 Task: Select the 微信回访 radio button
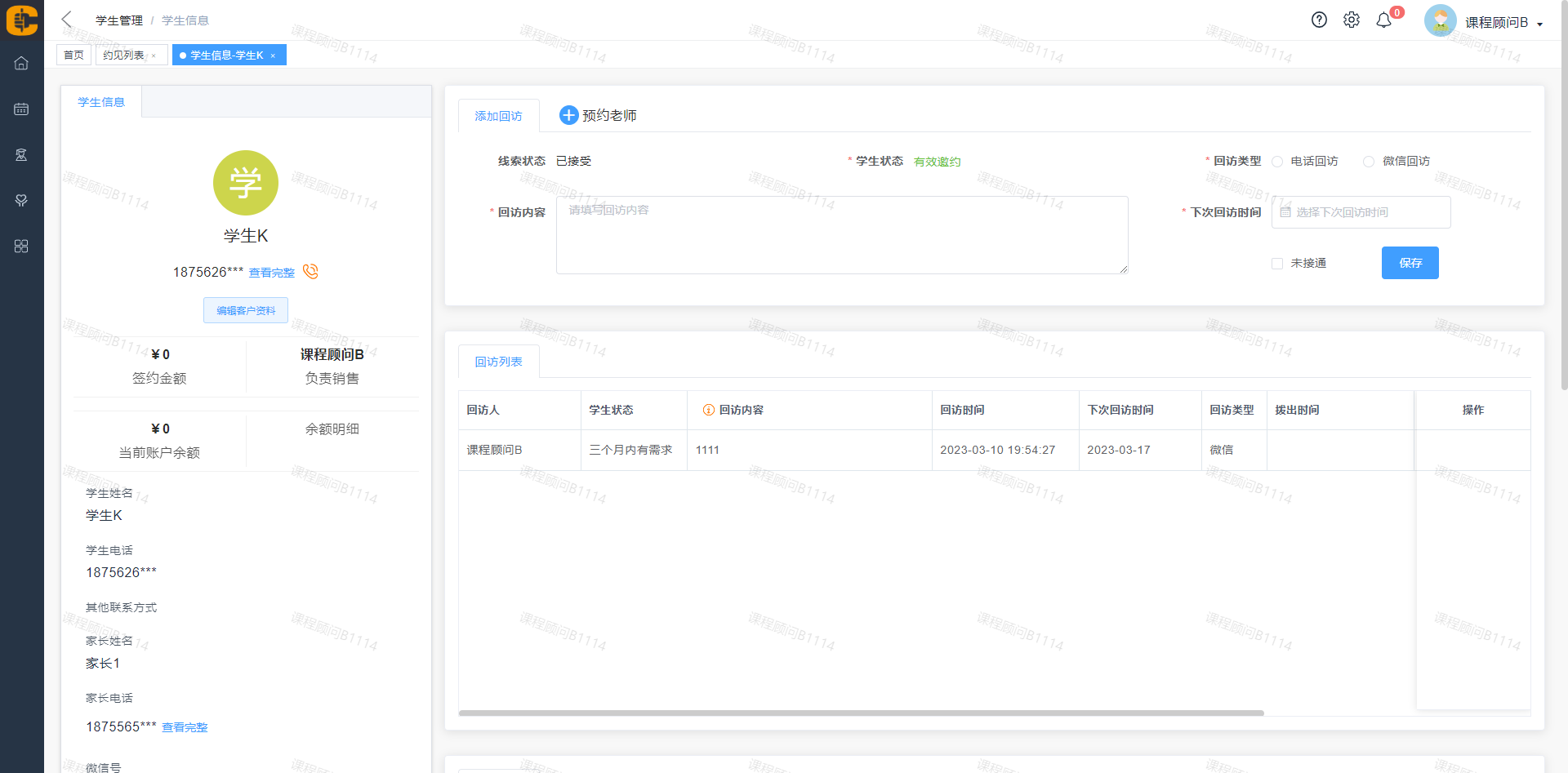point(1369,162)
